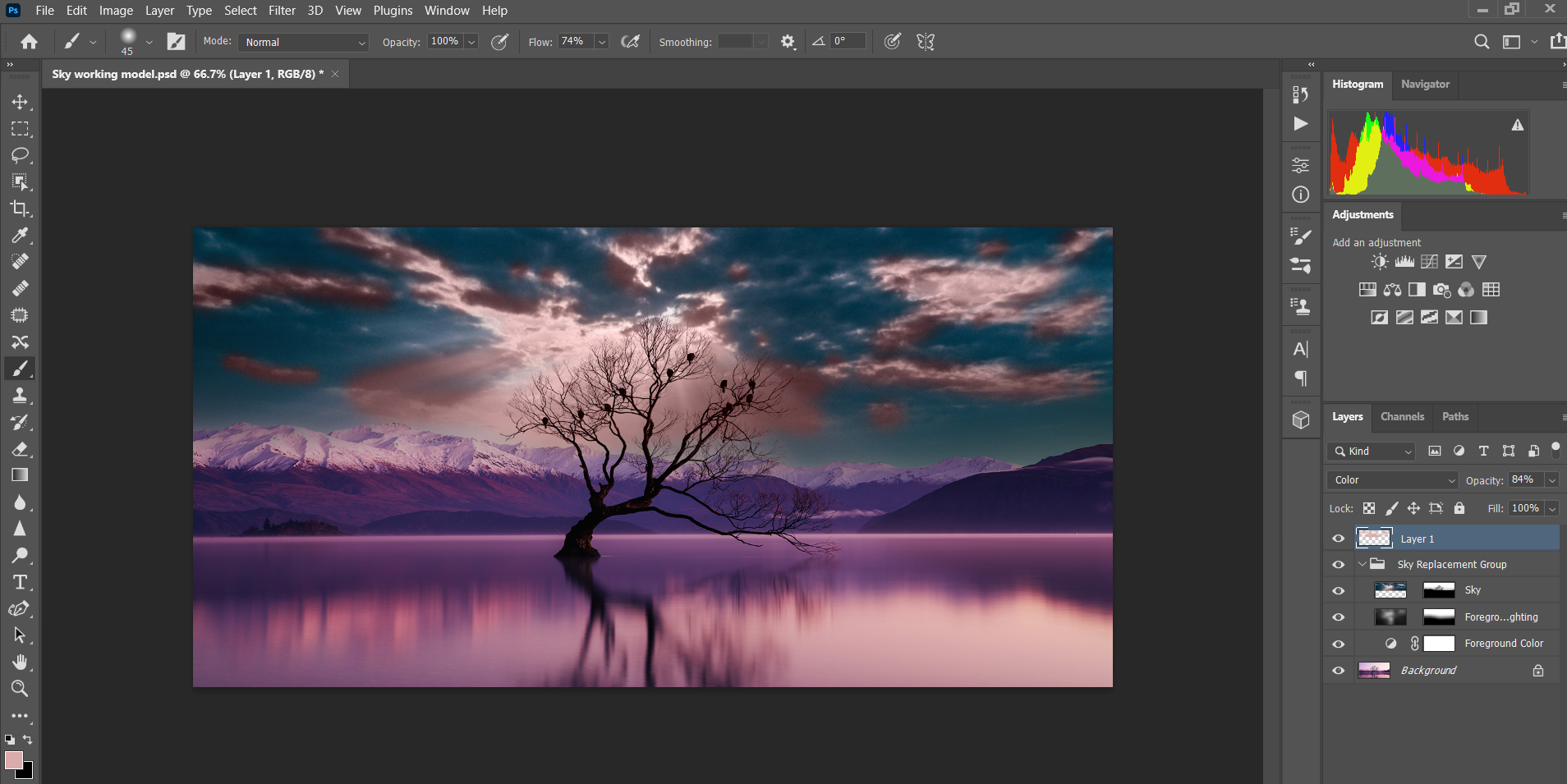This screenshot has width=1567, height=784.
Task: Hide the Background layer
Action: [x=1338, y=671]
